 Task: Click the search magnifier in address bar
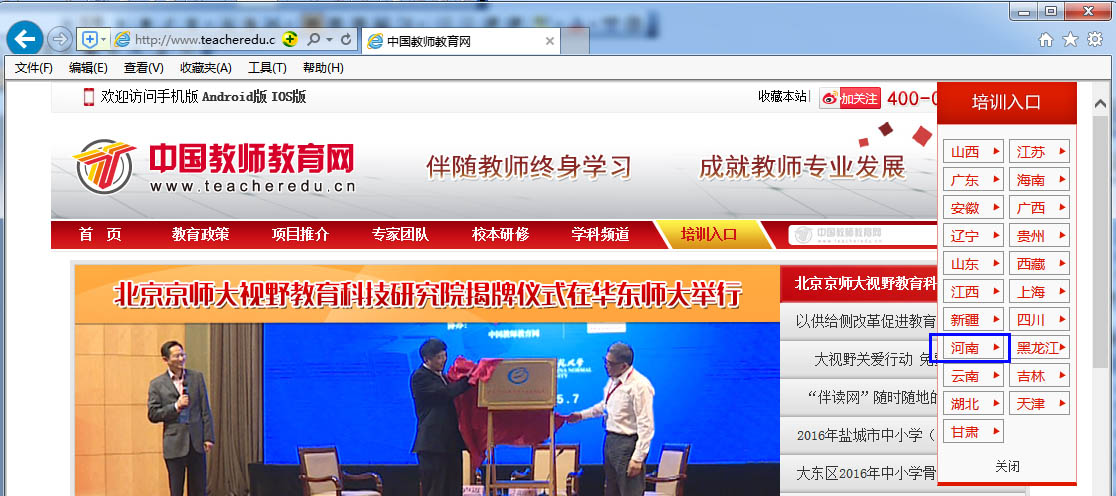(x=312, y=40)
